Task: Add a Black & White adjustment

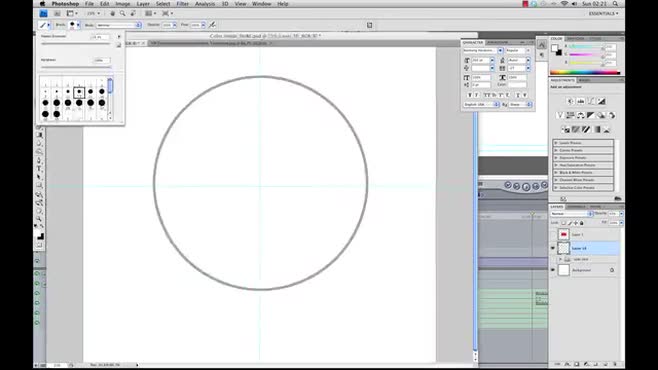Action: tap(591, 115)
